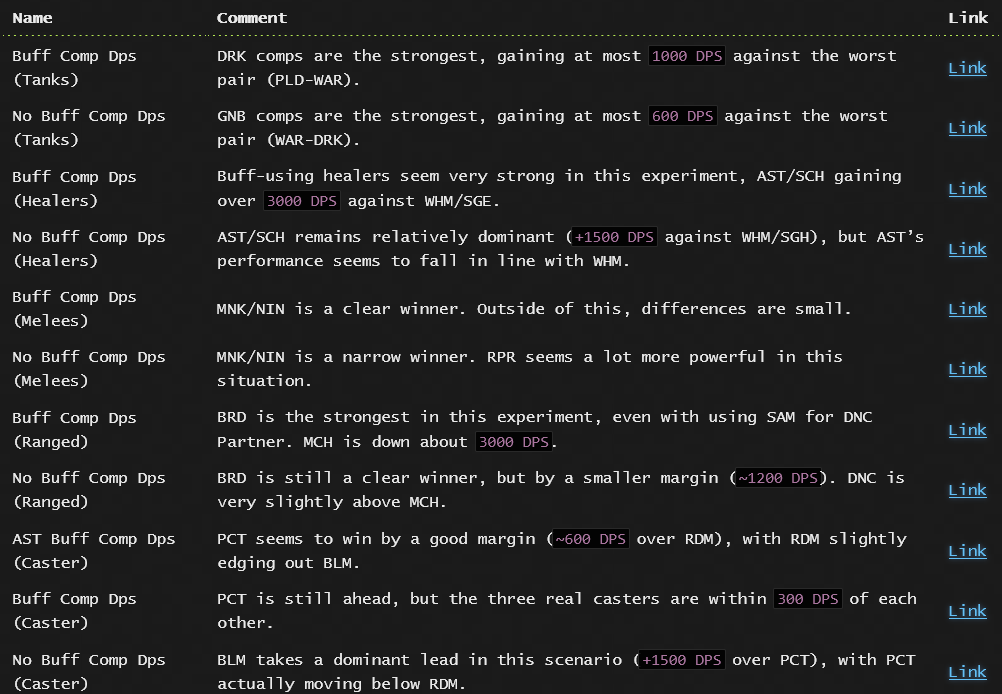Screen dimensions: 1002x694
Task: Click 'Buff Comp Dps (Ranged)' name cell
Action: pos(74,429)
